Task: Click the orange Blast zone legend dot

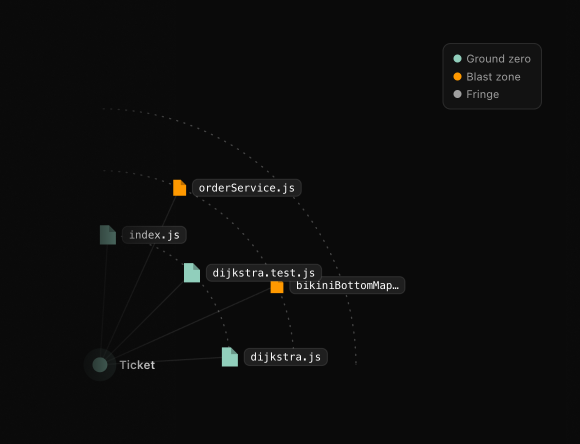Action: pos(458,77)
